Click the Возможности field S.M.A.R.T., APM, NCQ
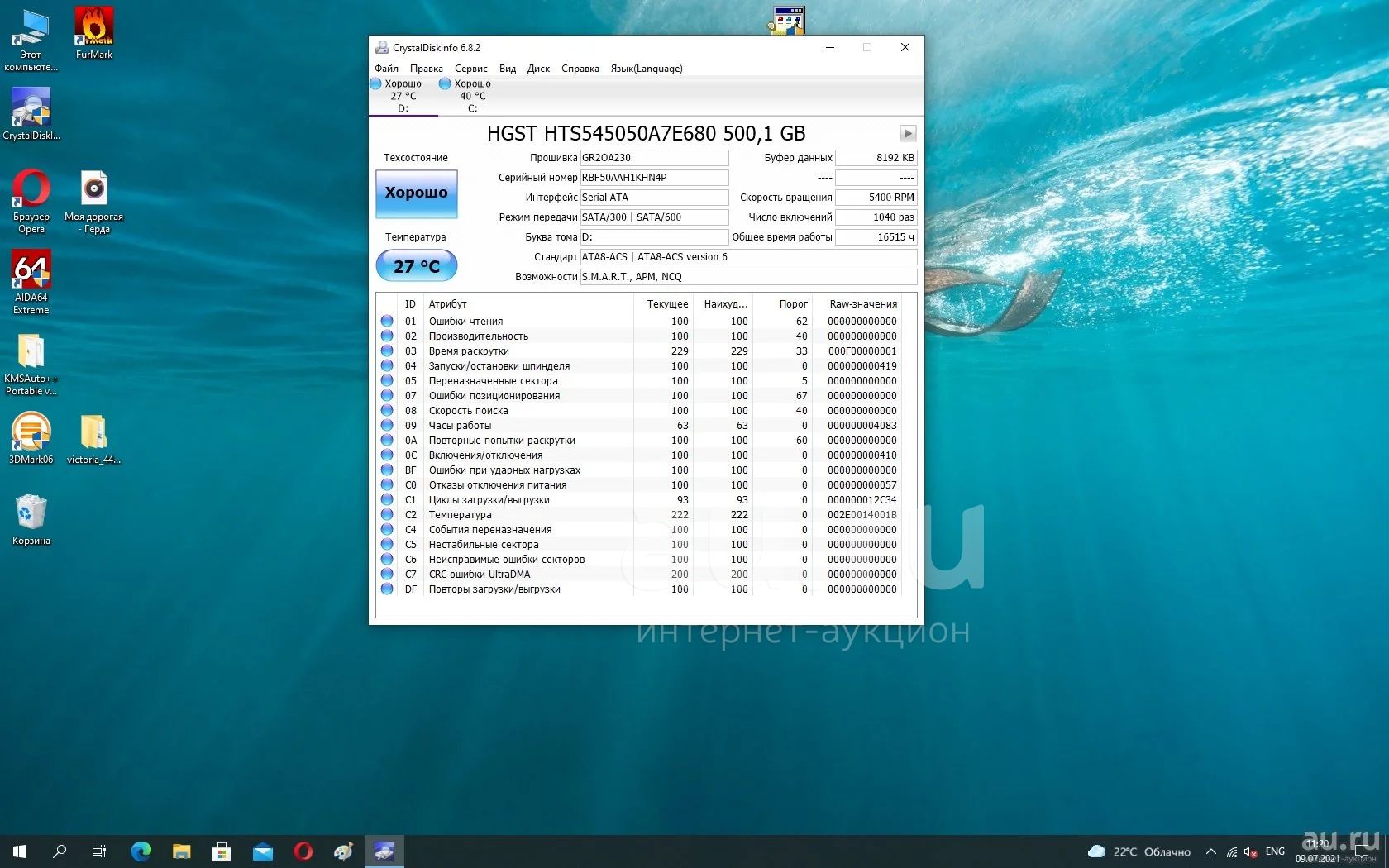The width and height of the screenshot is (1389, 868). pyautogui.click(x=748, y=277)
